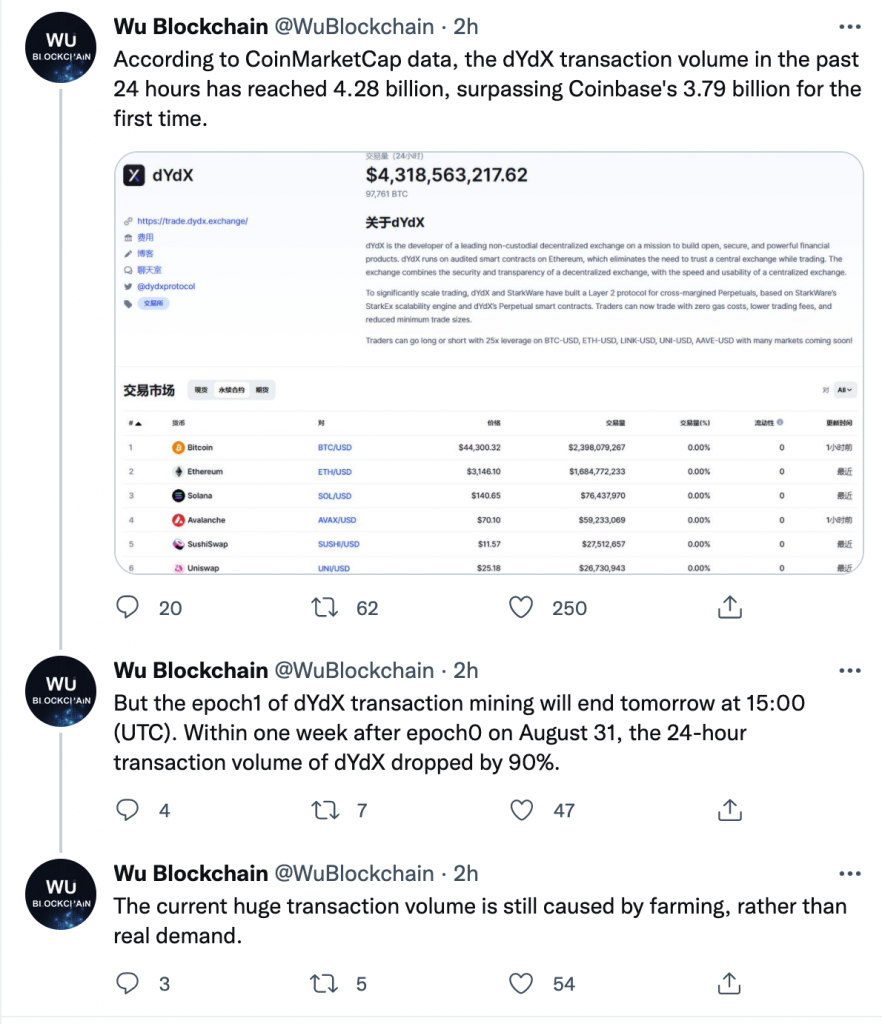Click the Bitcoin coin icon in markets list

click(178, 447)
